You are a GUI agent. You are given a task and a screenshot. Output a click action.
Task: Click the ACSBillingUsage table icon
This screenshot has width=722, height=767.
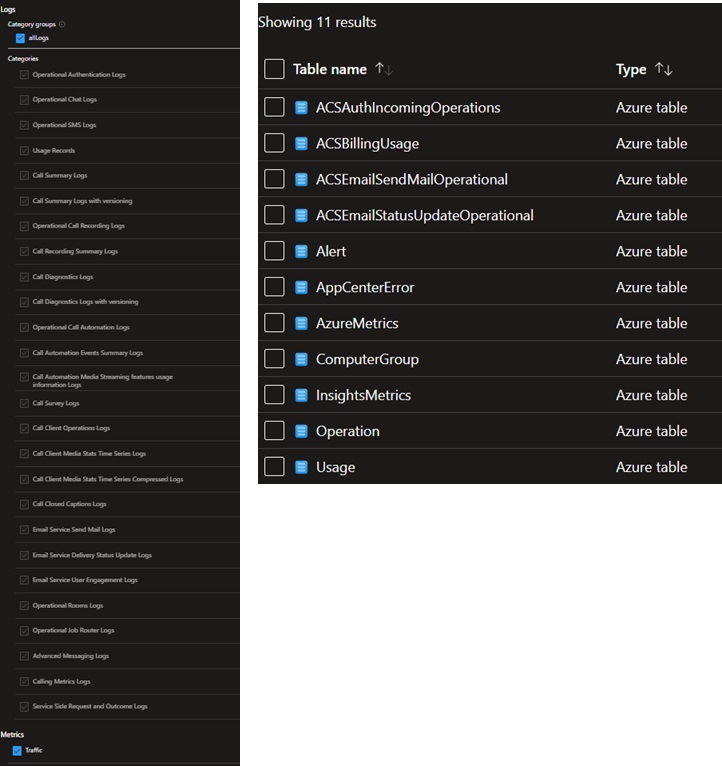(301, 143)
